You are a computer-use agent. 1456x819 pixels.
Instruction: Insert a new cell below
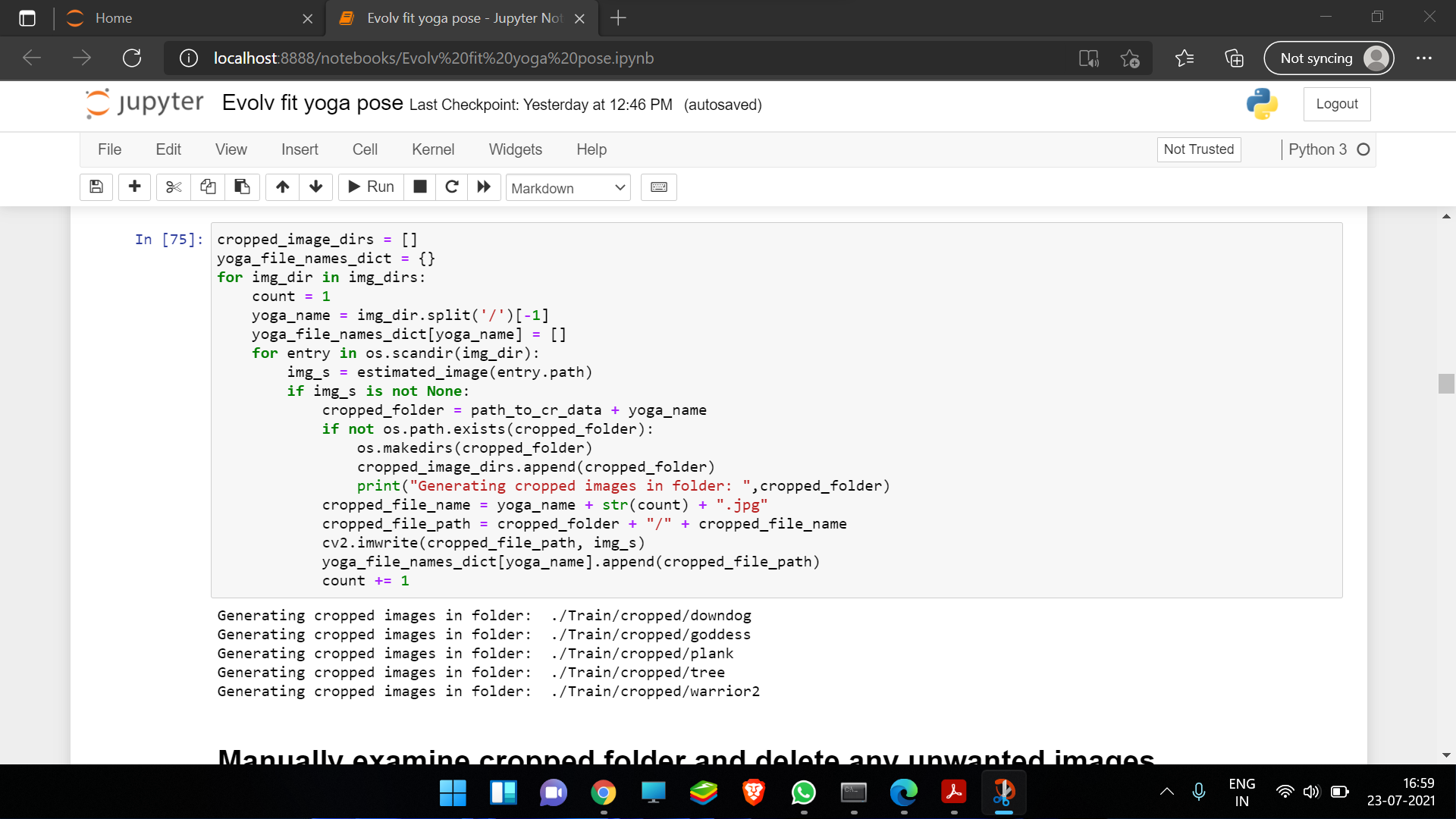(134, 187)
